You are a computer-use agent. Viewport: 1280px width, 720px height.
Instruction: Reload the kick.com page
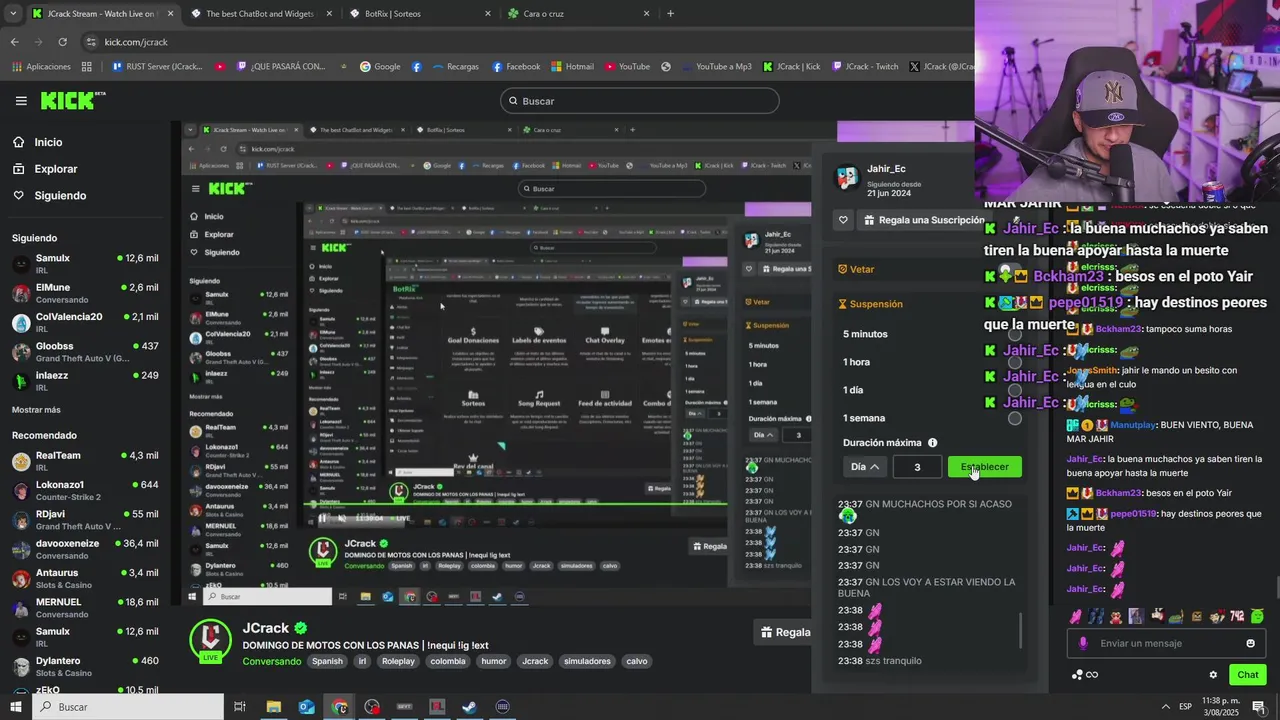pos(62,42)
